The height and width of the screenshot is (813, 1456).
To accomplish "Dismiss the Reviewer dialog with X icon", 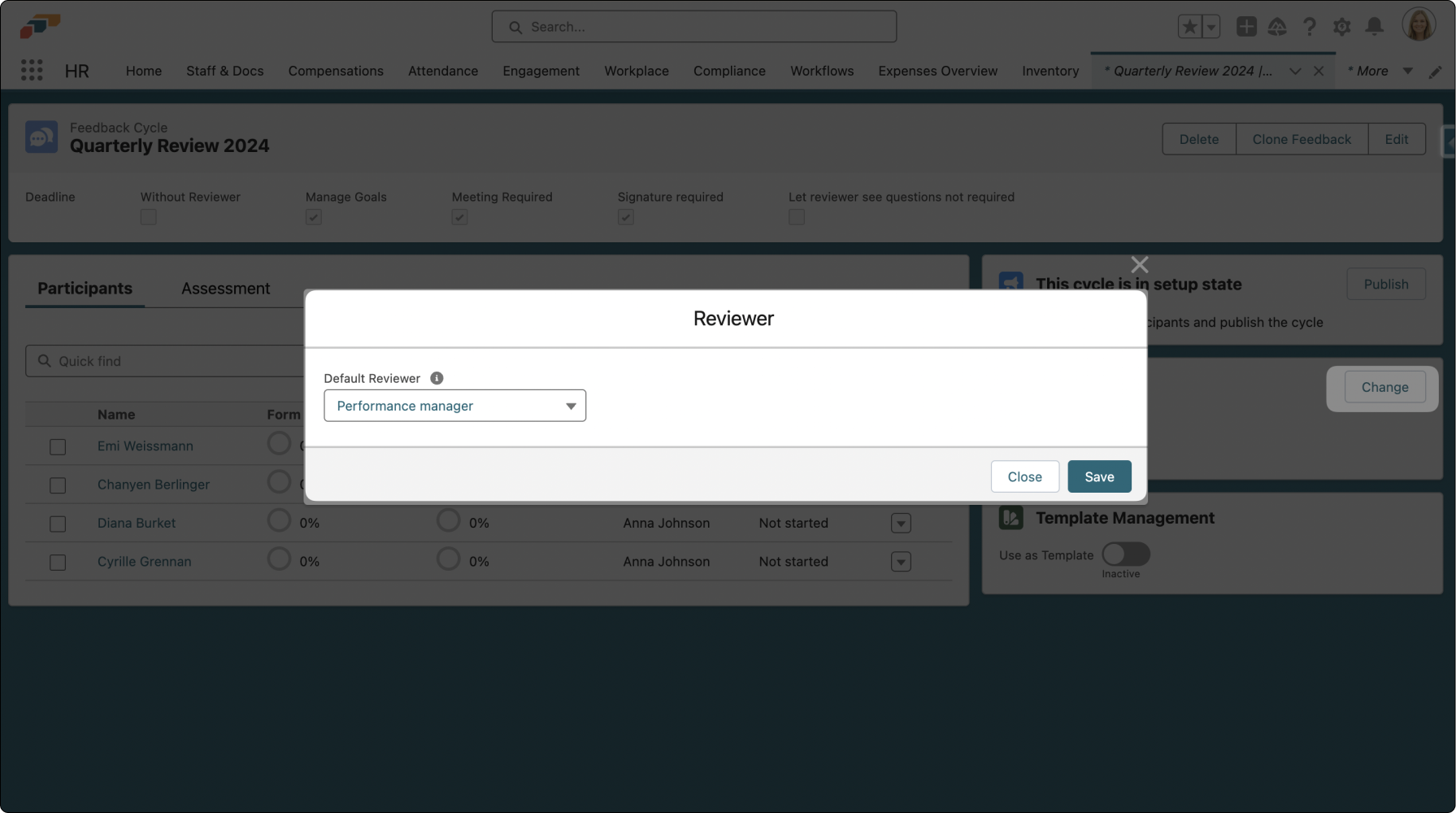I will point(1139,265).
